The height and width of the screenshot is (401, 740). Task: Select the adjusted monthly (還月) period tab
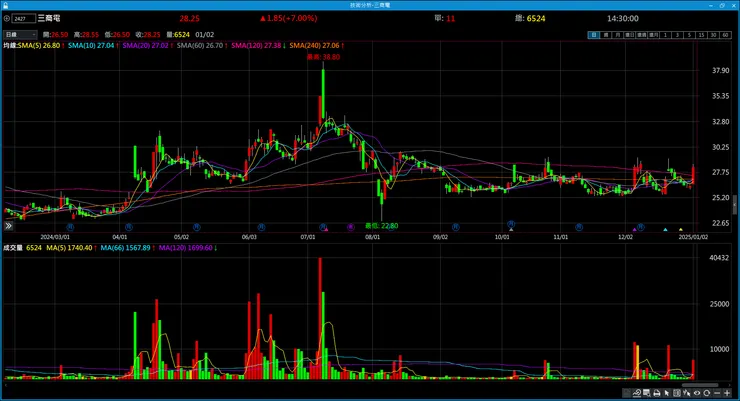(653, 35)
